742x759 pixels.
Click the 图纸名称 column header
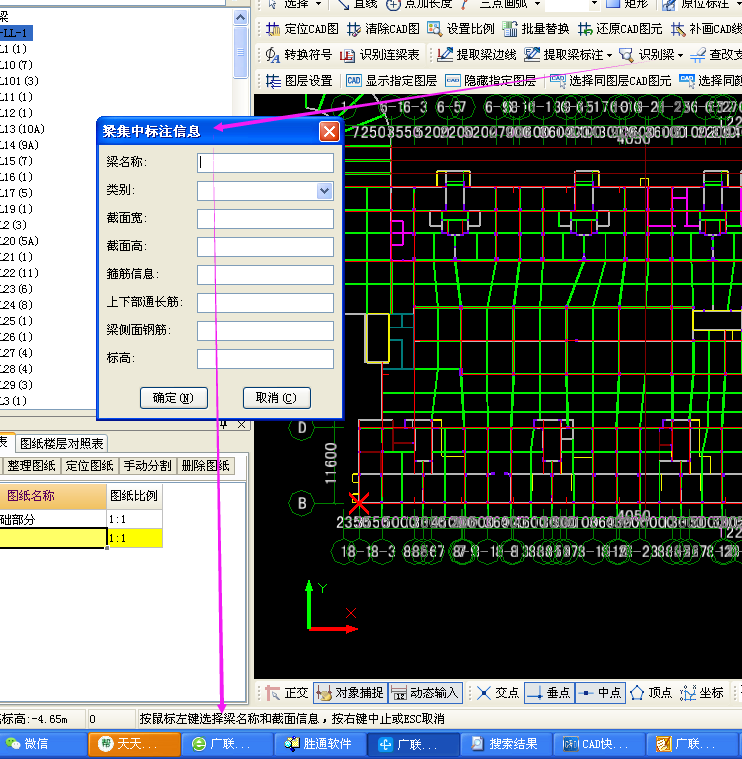pos(53,496)
